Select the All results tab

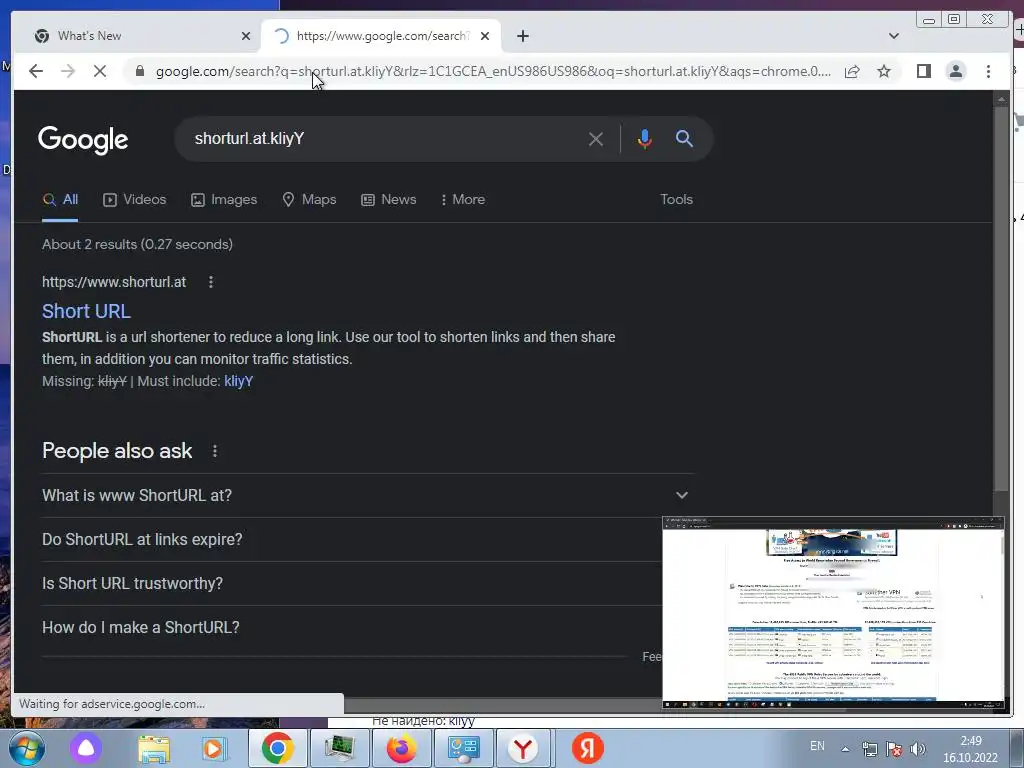[60, 200]
